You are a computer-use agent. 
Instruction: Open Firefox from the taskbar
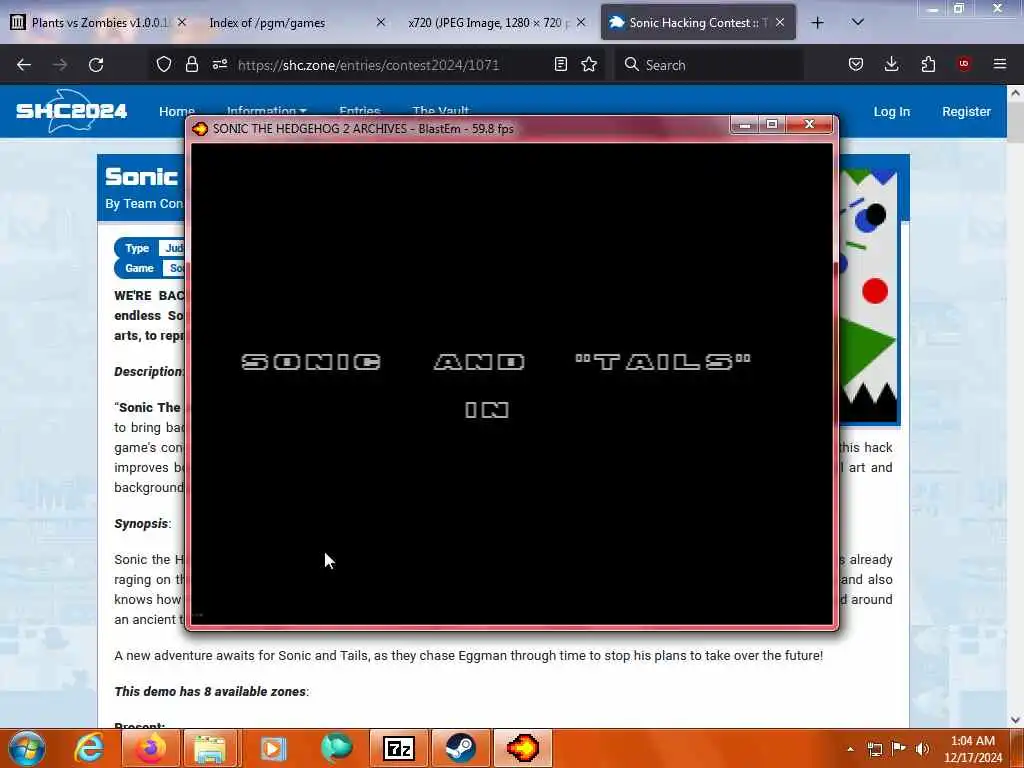point(150,748)
